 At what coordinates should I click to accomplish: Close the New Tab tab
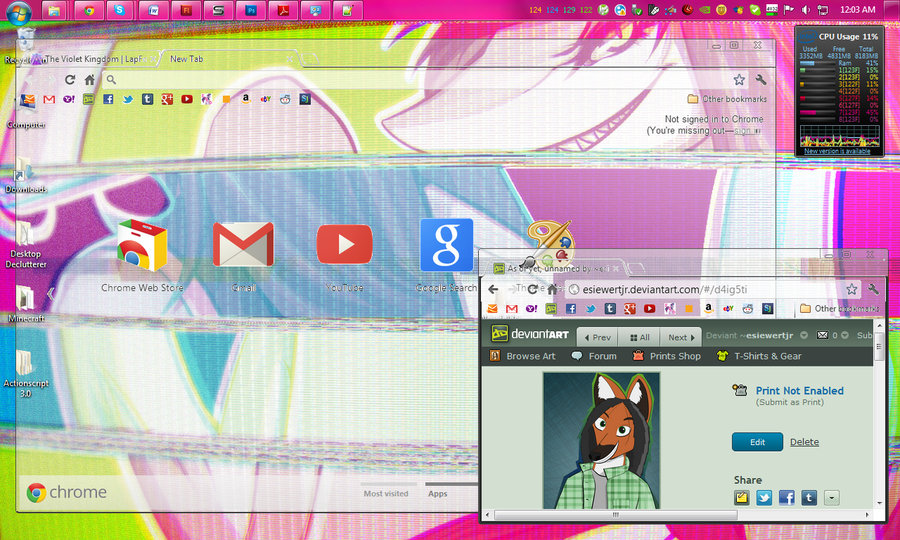click(290, 59)
